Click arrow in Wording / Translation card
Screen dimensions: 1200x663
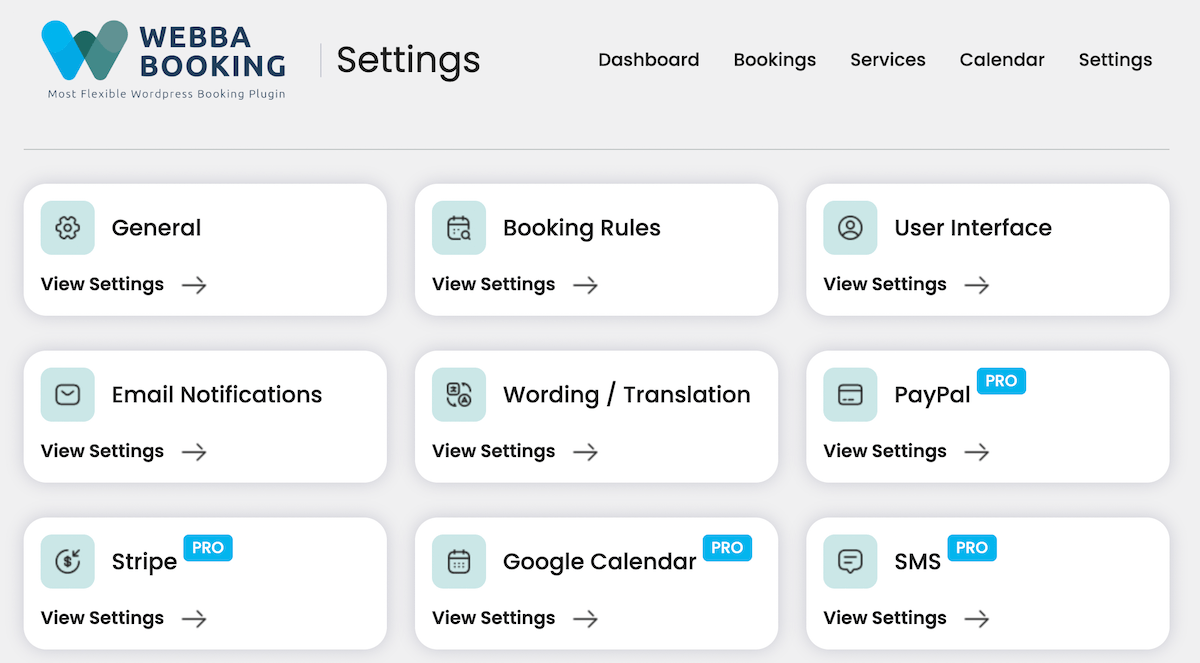coord(585,452)
